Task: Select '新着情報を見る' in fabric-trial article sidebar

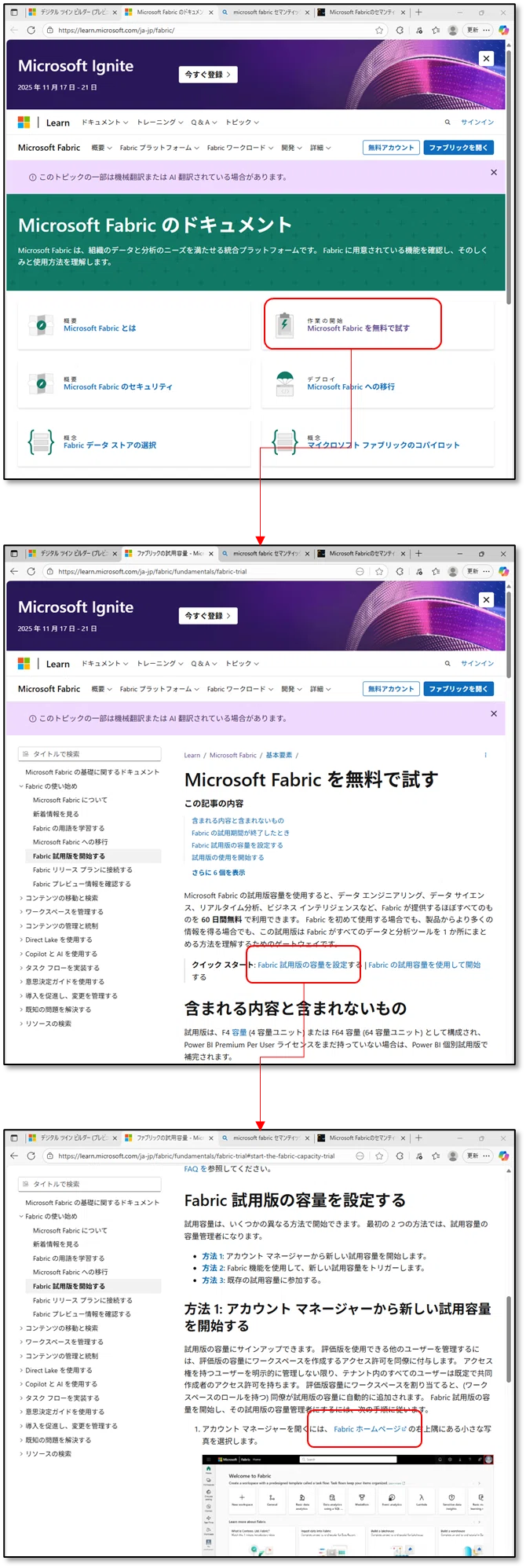Action: pyautogui.click(x=56, y=814)
